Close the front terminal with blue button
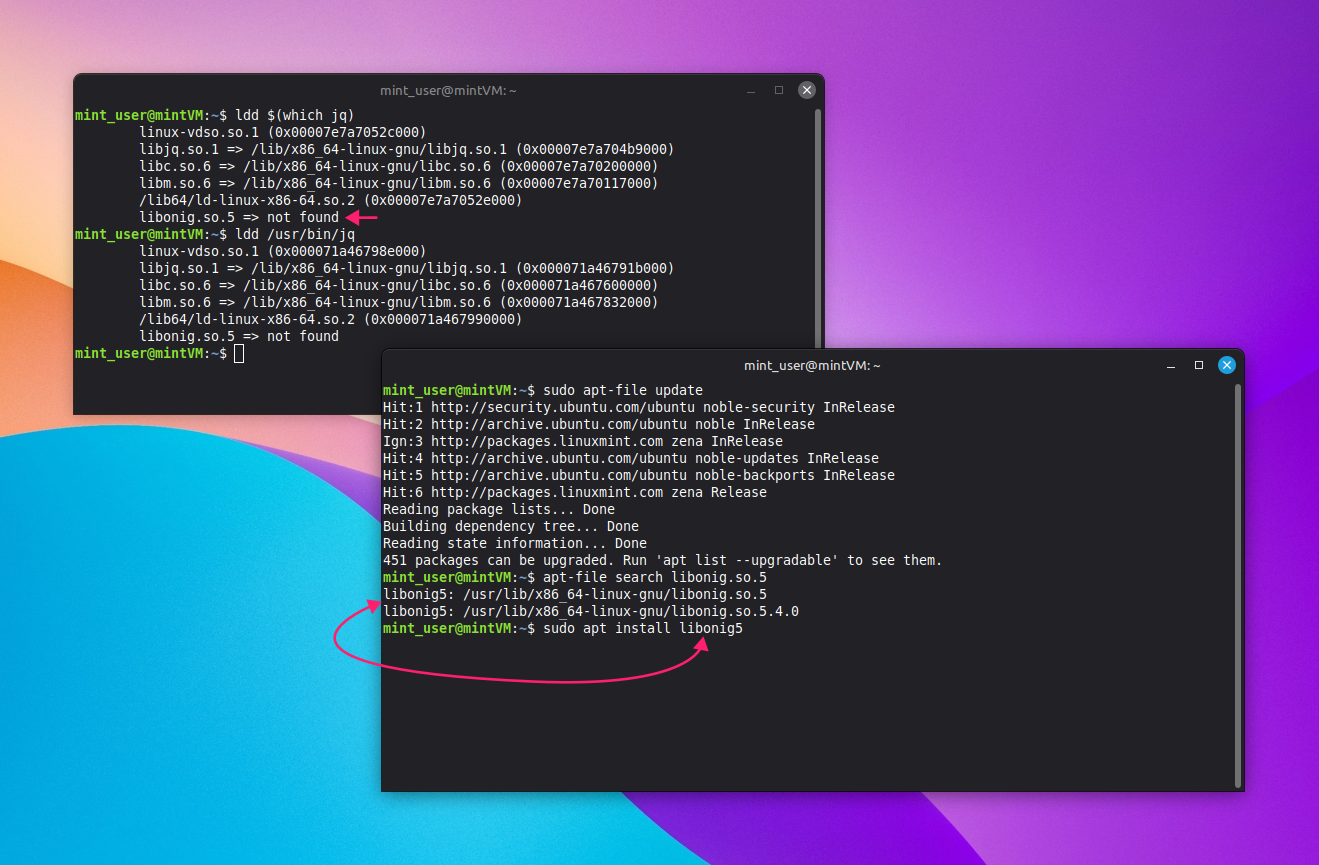Image resolution: width=1319 pixels, height=865 pixels. [x=1227, y=365]
